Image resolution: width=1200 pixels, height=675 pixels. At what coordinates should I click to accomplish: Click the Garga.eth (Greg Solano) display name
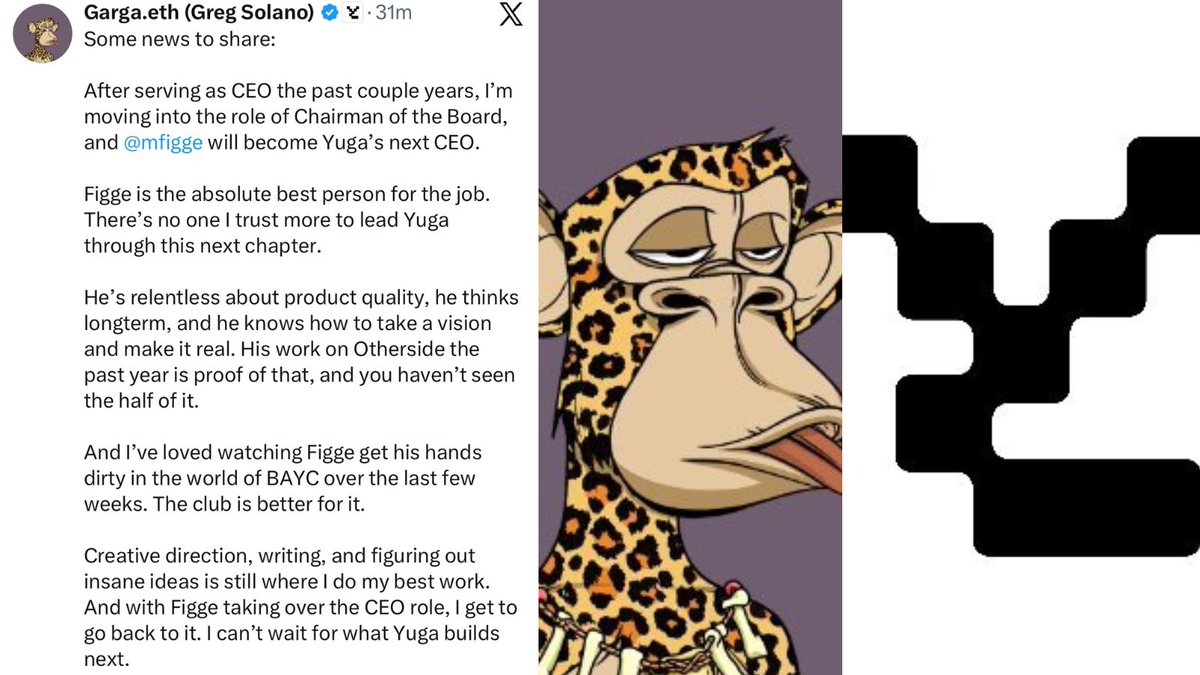tap(198, 14)
